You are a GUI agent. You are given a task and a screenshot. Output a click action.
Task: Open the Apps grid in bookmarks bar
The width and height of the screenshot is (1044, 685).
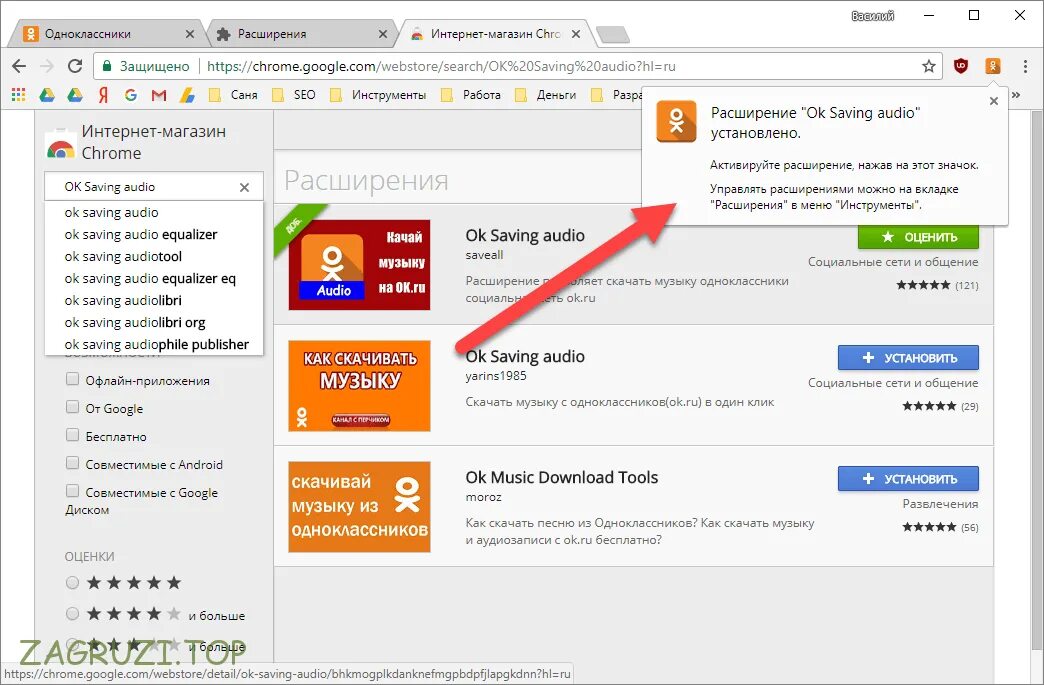point(19,95)
